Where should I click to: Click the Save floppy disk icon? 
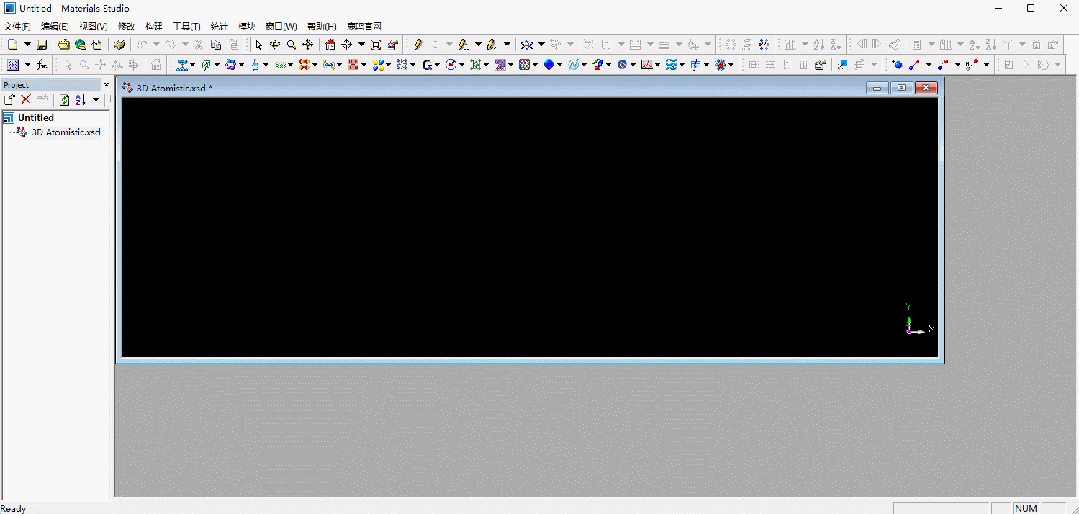pos(42,45)
